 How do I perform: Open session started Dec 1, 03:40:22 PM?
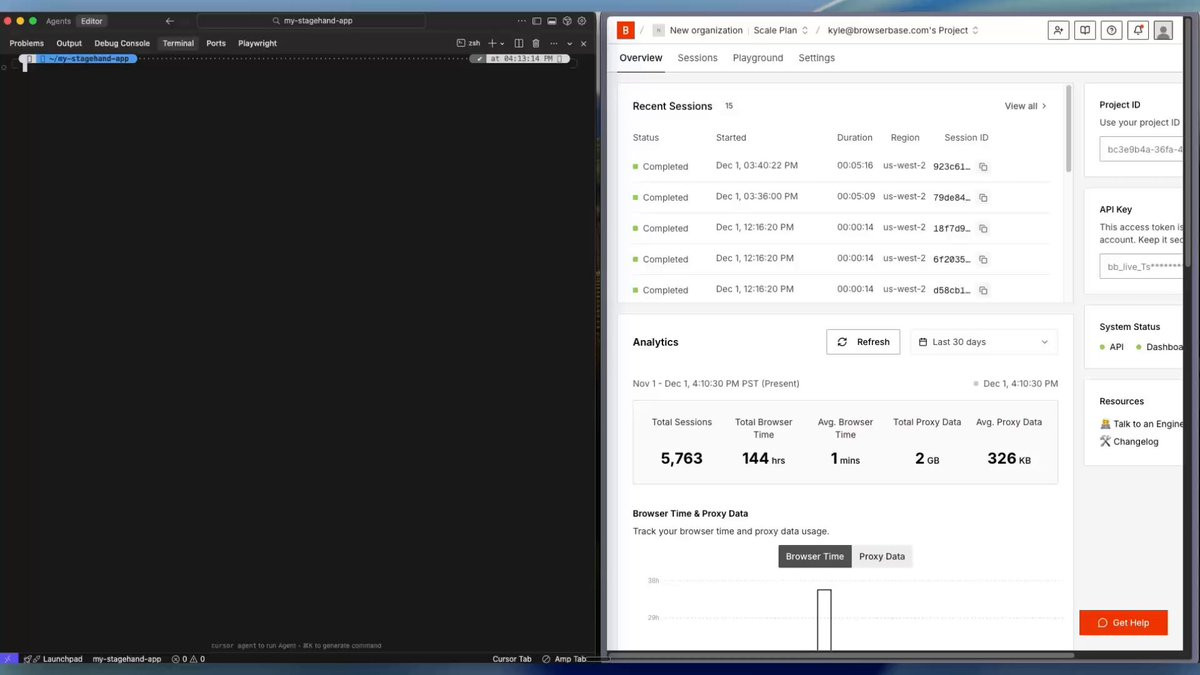point(842,166)
